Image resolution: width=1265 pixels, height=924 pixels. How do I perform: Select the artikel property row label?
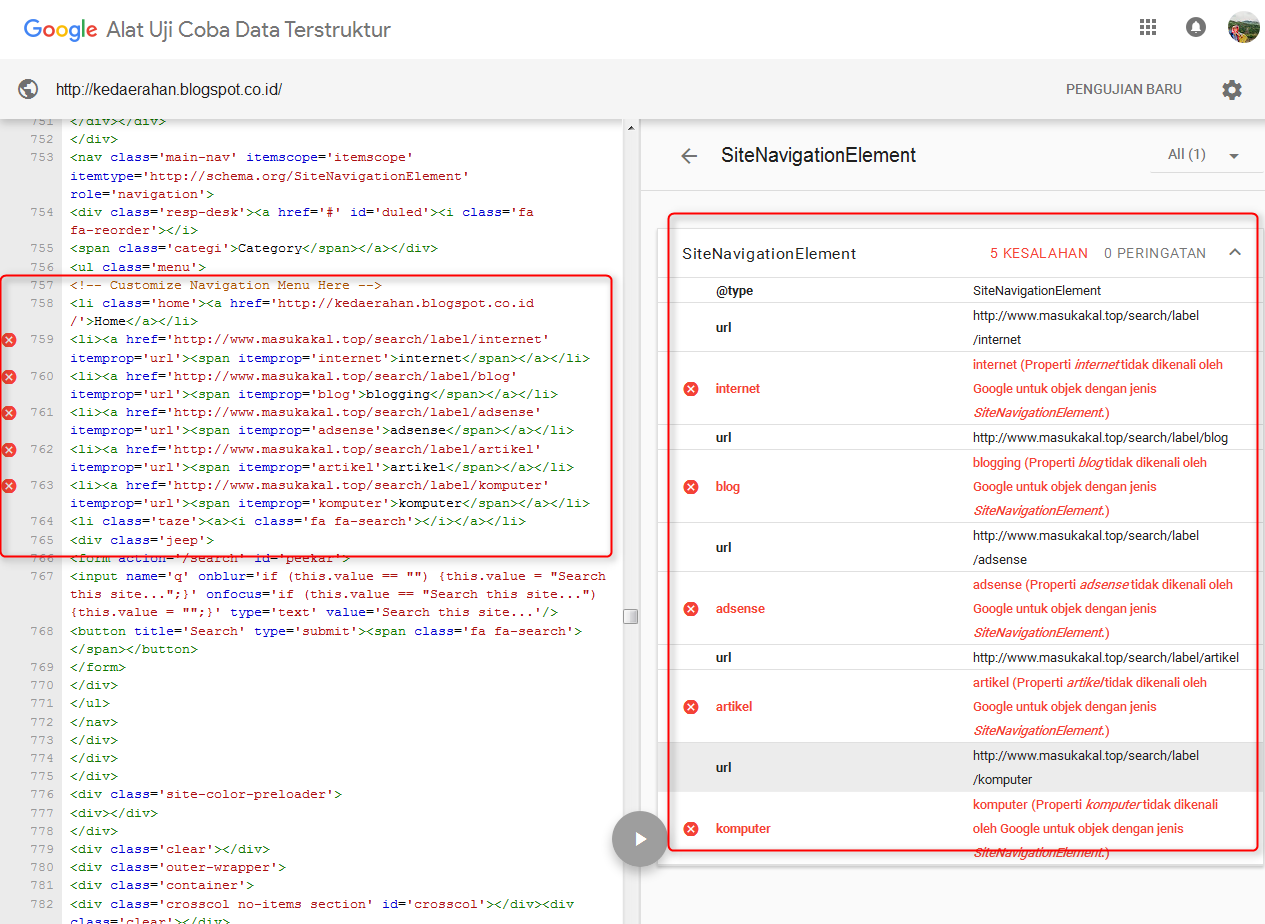(734, 707)
